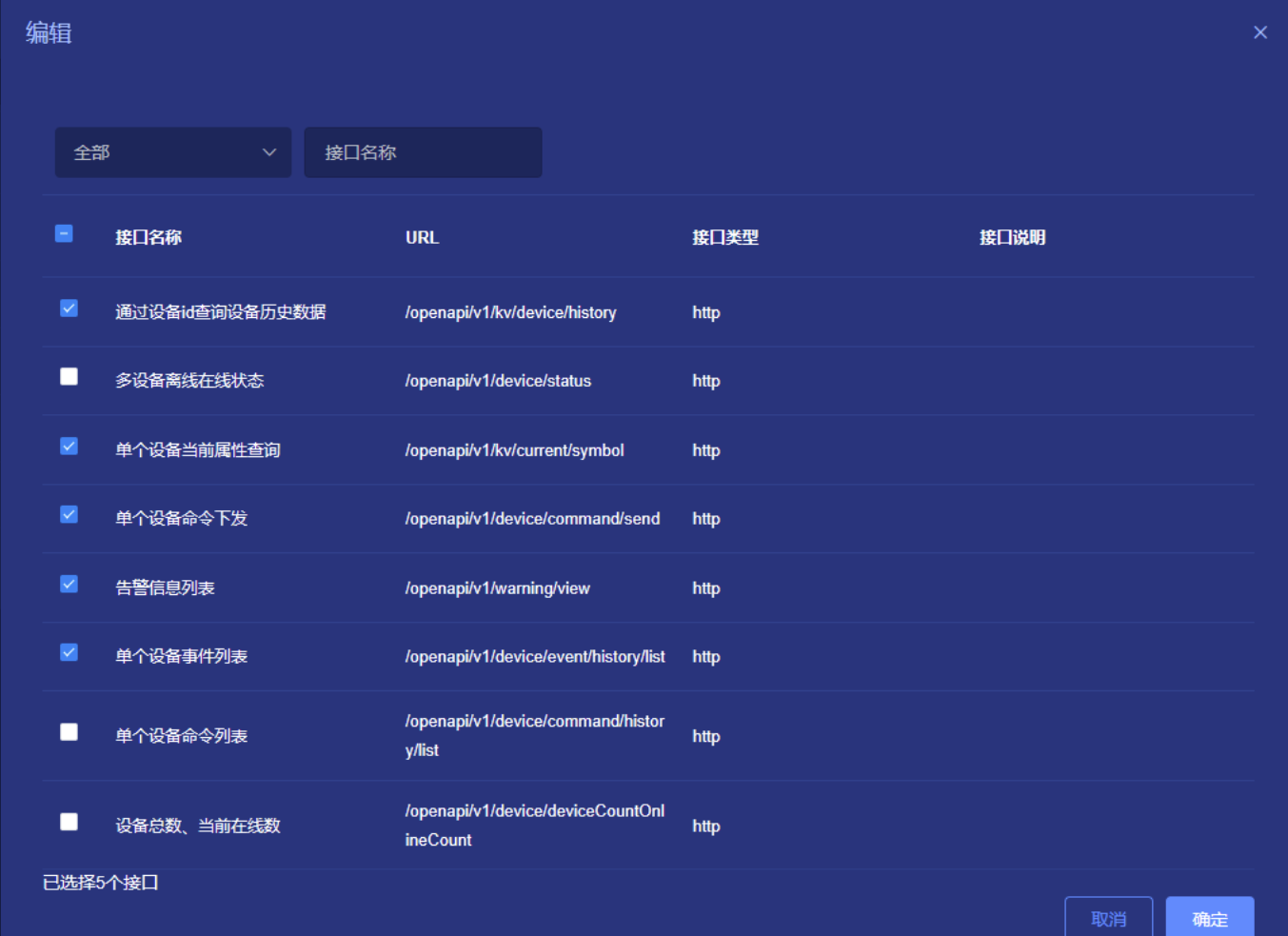Uncheck the 单个设备命令下发 checkbox

coord(69,515)
